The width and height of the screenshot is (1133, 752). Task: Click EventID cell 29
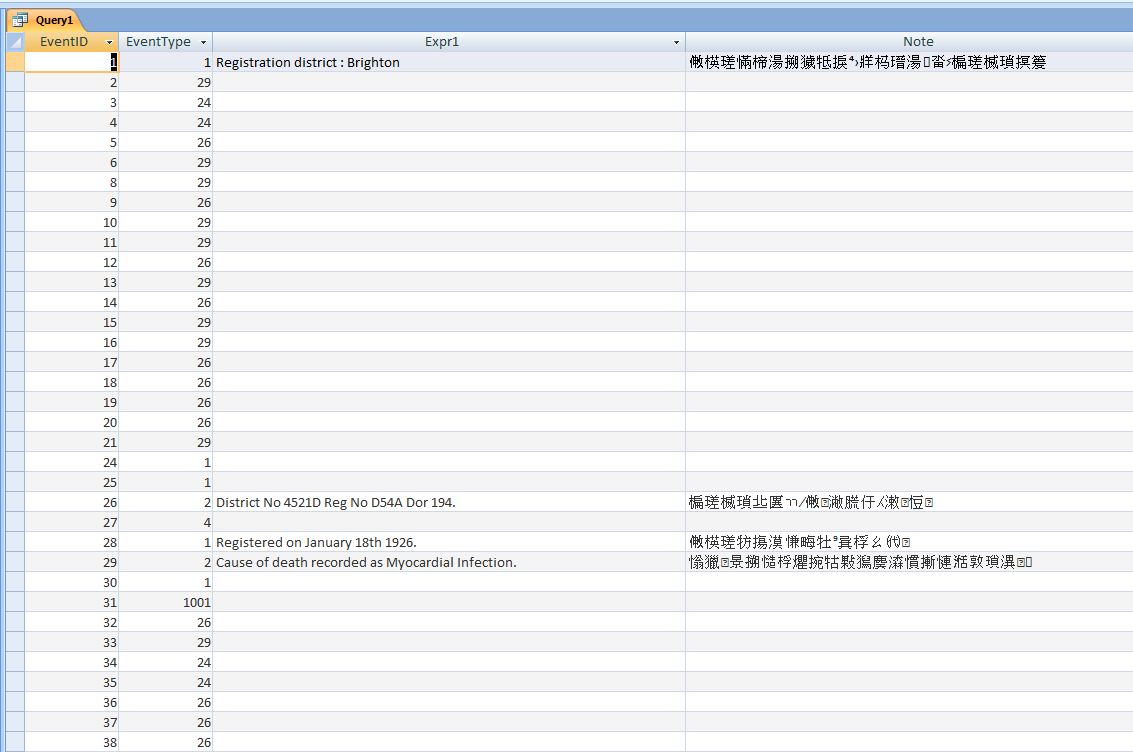coord(72,562)
